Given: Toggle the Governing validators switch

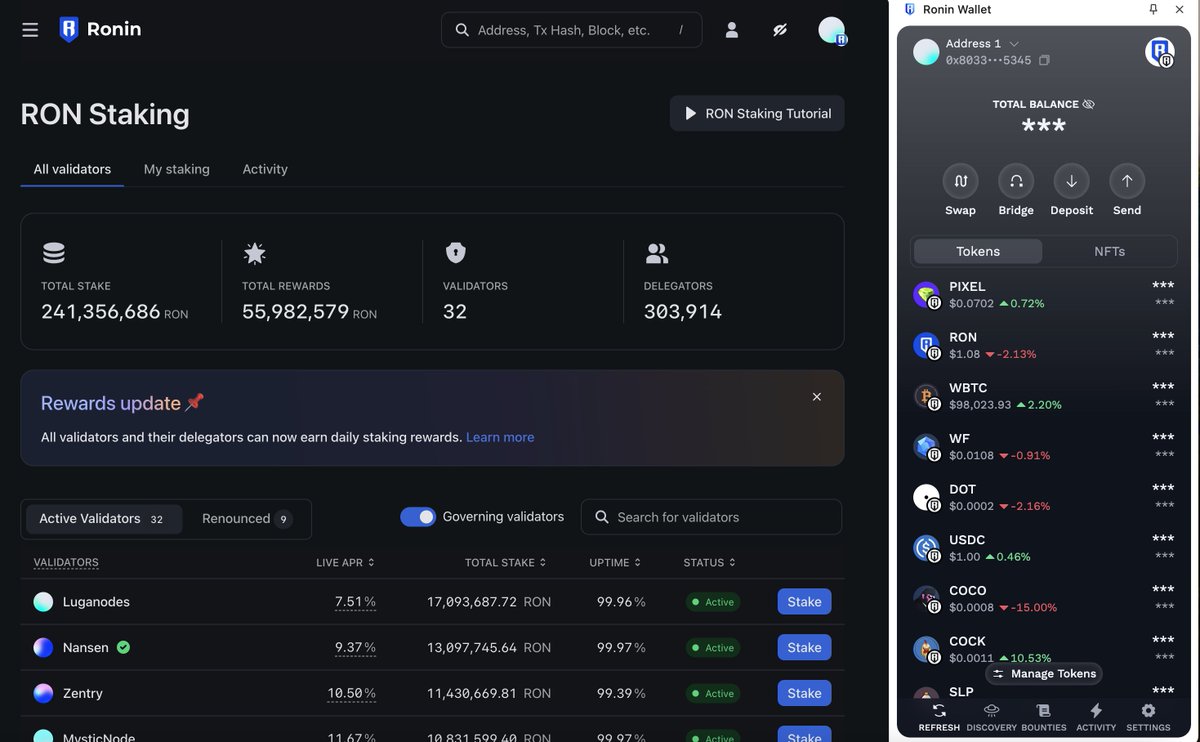Looking at the screenshot, I should 418,517.
